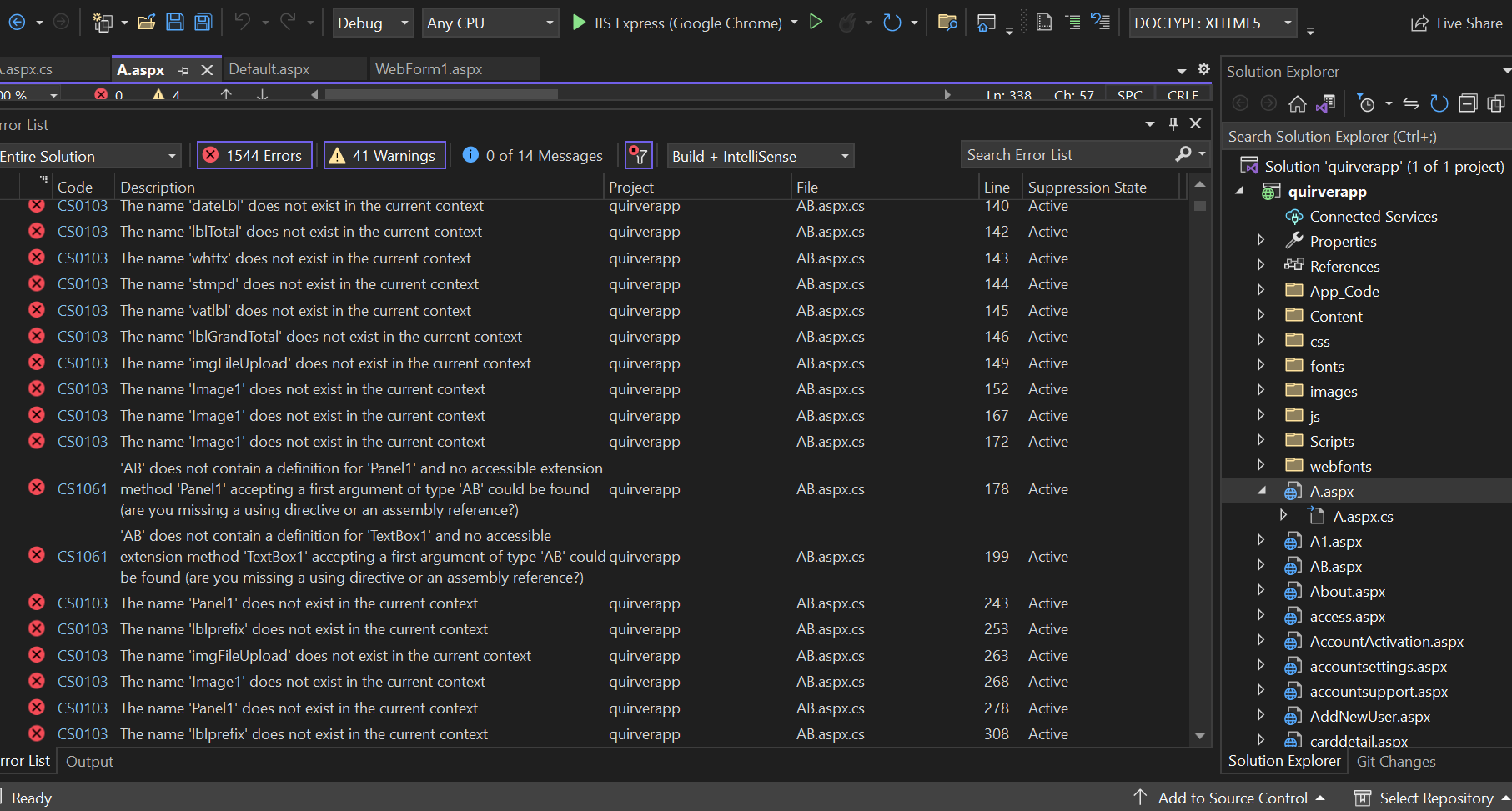Switch views using the purple Visual Studio icon

(x=1326, y=103)
